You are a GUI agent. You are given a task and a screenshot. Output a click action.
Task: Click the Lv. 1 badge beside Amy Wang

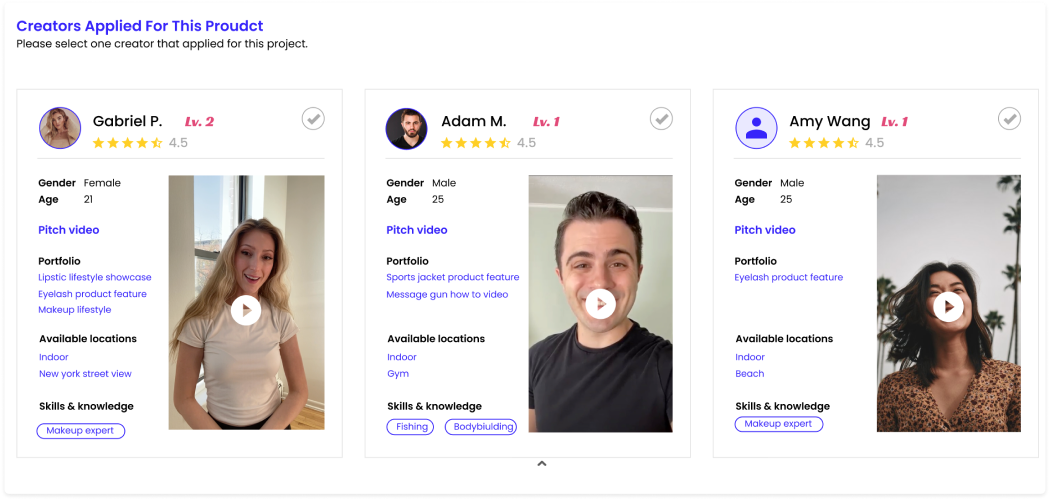895,122
